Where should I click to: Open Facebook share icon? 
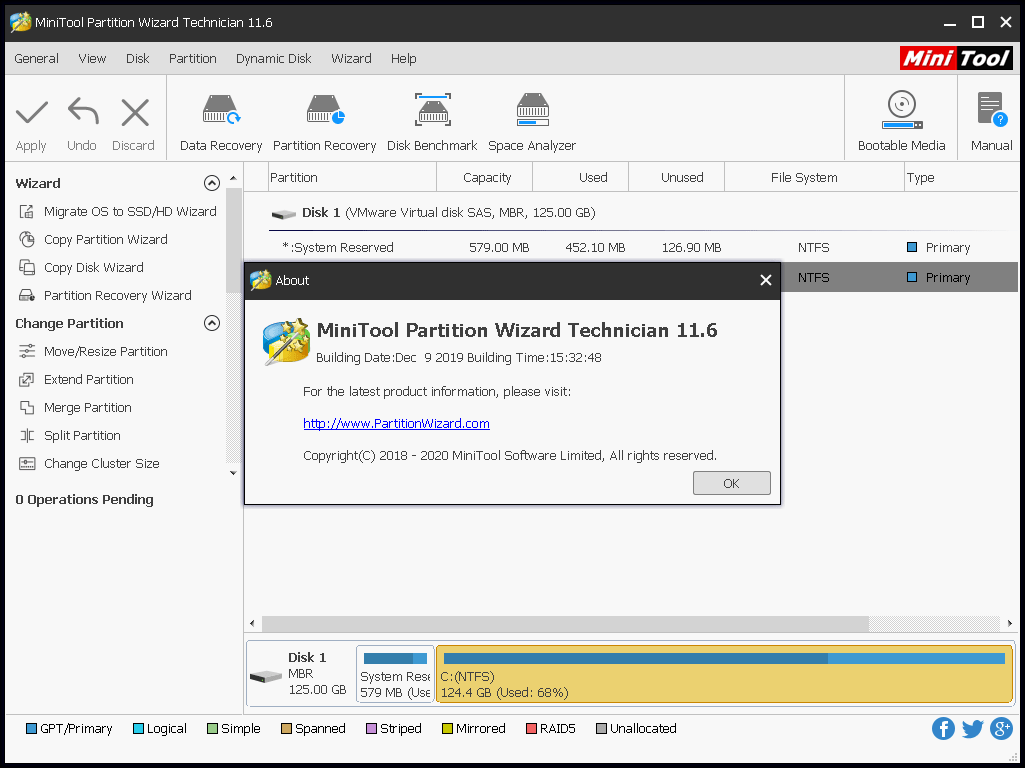point(943,728)
